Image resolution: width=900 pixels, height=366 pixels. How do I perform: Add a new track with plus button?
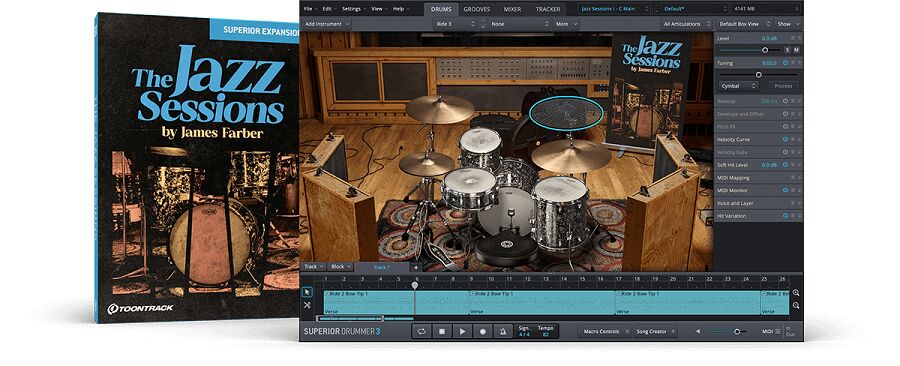(x=416, y=267)
